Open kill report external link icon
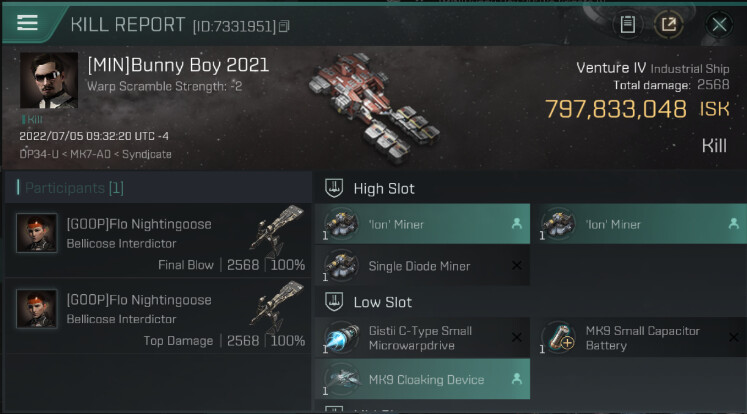The height and width of the screenshot is (414, 747). 668,24
